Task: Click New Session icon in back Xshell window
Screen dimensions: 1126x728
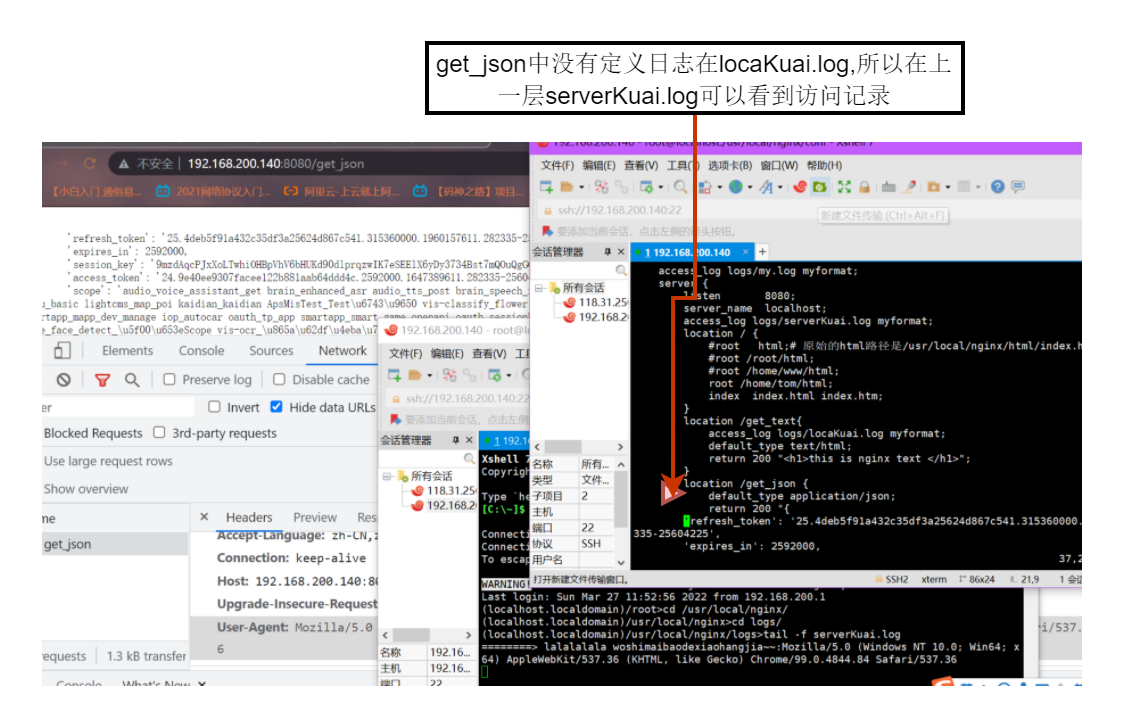Action: (x=394, y=375)
